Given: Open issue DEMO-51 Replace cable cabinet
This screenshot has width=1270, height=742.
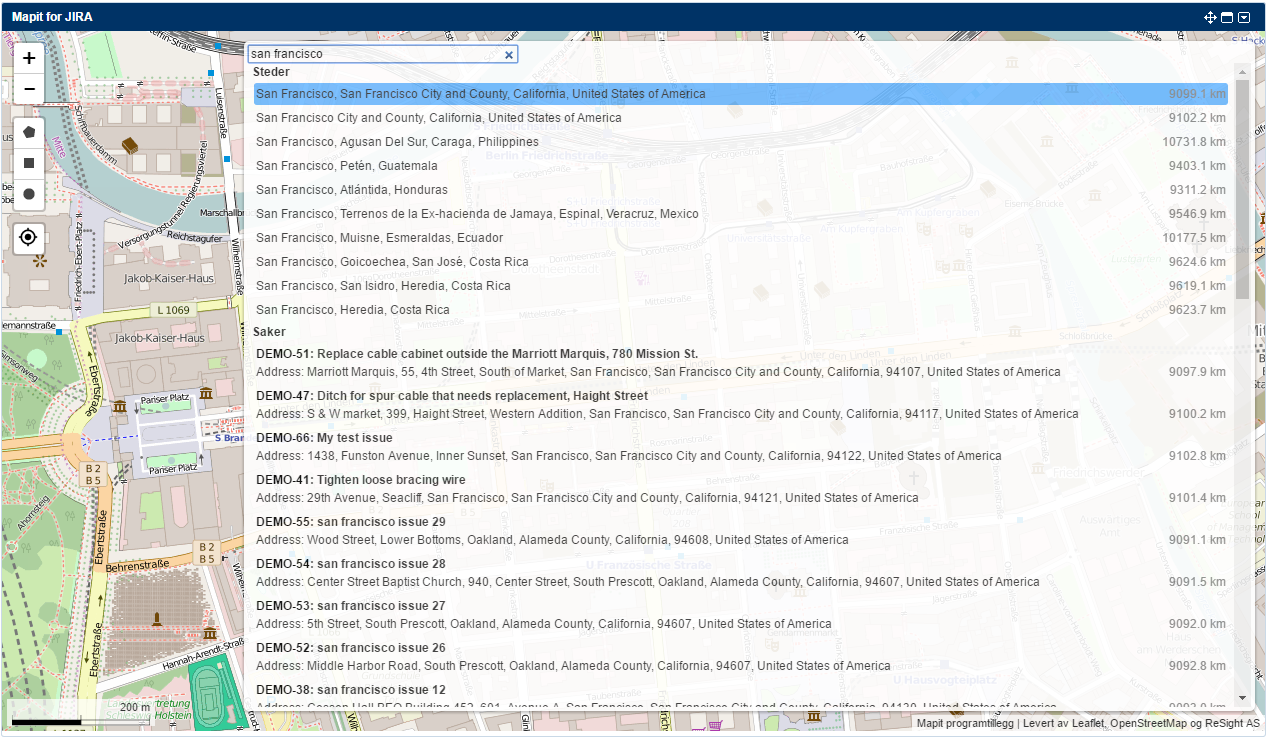Looking at the screenshot, I should coord(476,354).
